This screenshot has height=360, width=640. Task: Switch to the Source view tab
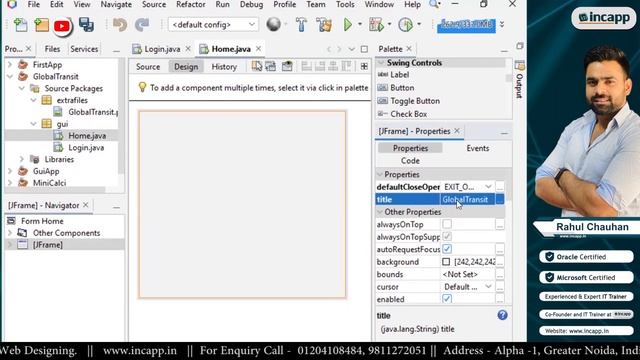click(x=148, y=67)
